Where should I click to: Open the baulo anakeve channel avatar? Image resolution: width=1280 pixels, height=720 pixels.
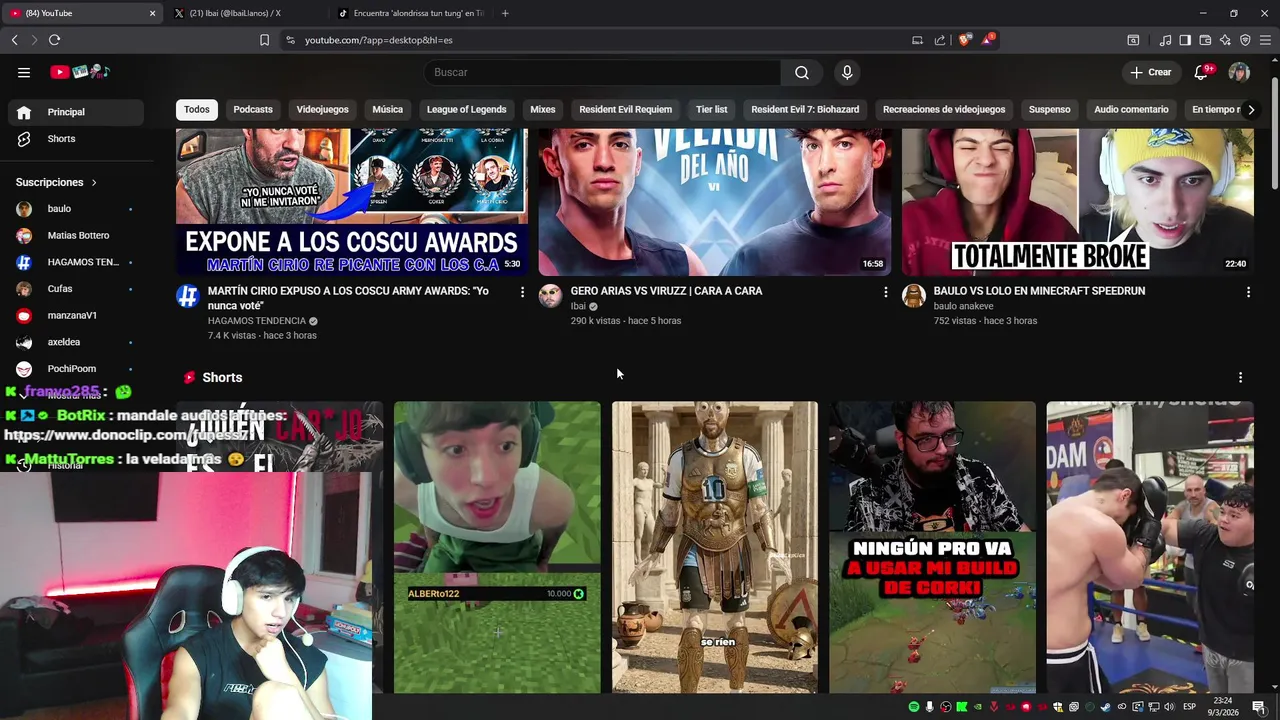[x=914, y=296]
